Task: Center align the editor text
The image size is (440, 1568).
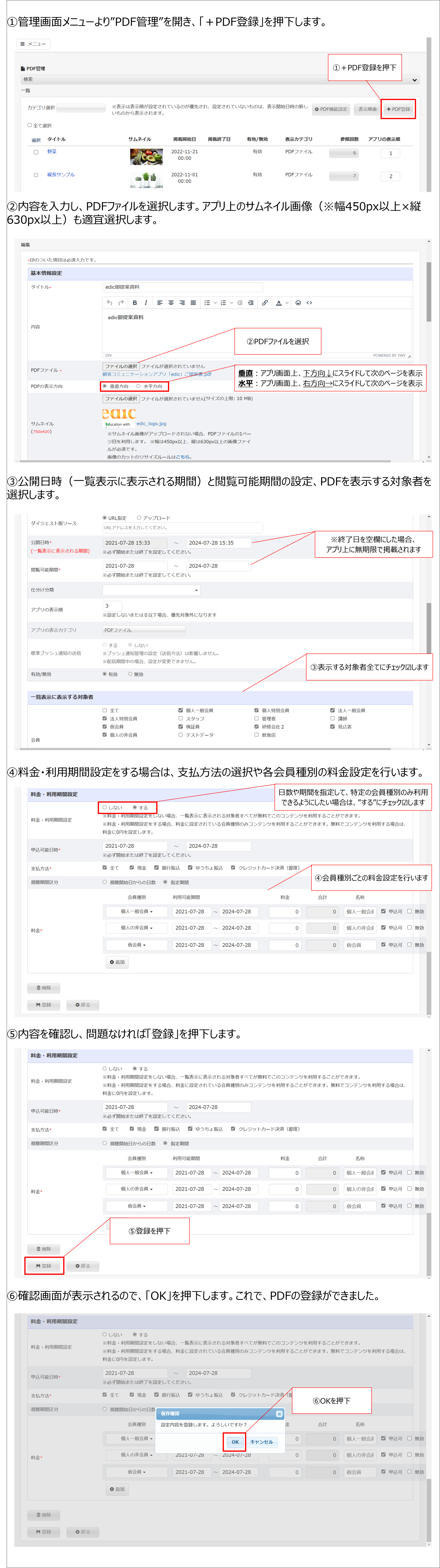Action: [171, 302]
